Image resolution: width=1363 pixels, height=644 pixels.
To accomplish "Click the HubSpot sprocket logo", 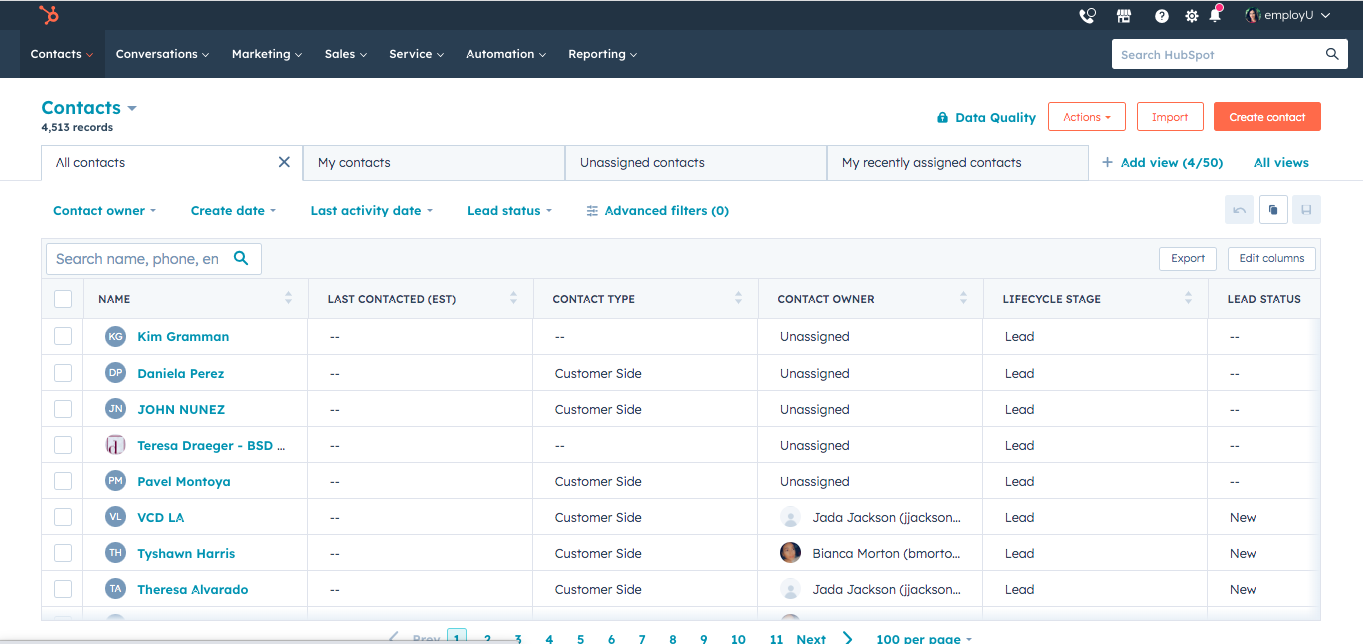I will click(x=48, y=15).
